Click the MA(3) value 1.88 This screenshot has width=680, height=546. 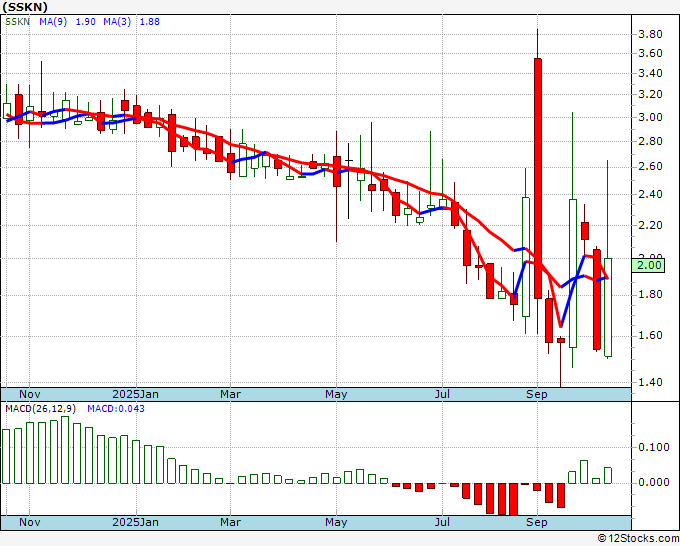pos(150,22)
